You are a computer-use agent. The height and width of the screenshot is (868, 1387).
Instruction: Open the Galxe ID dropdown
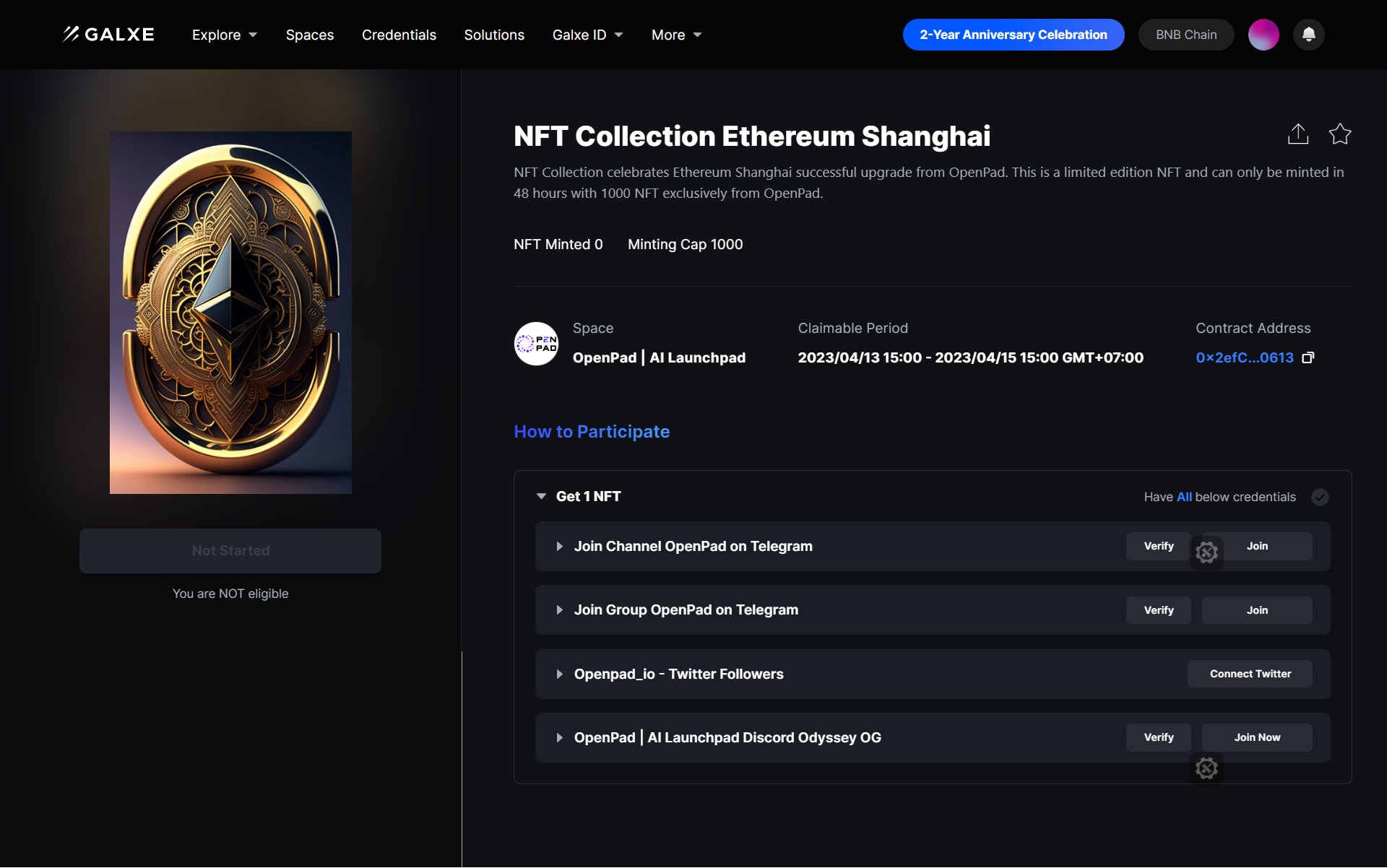click(x=587, y=35)
